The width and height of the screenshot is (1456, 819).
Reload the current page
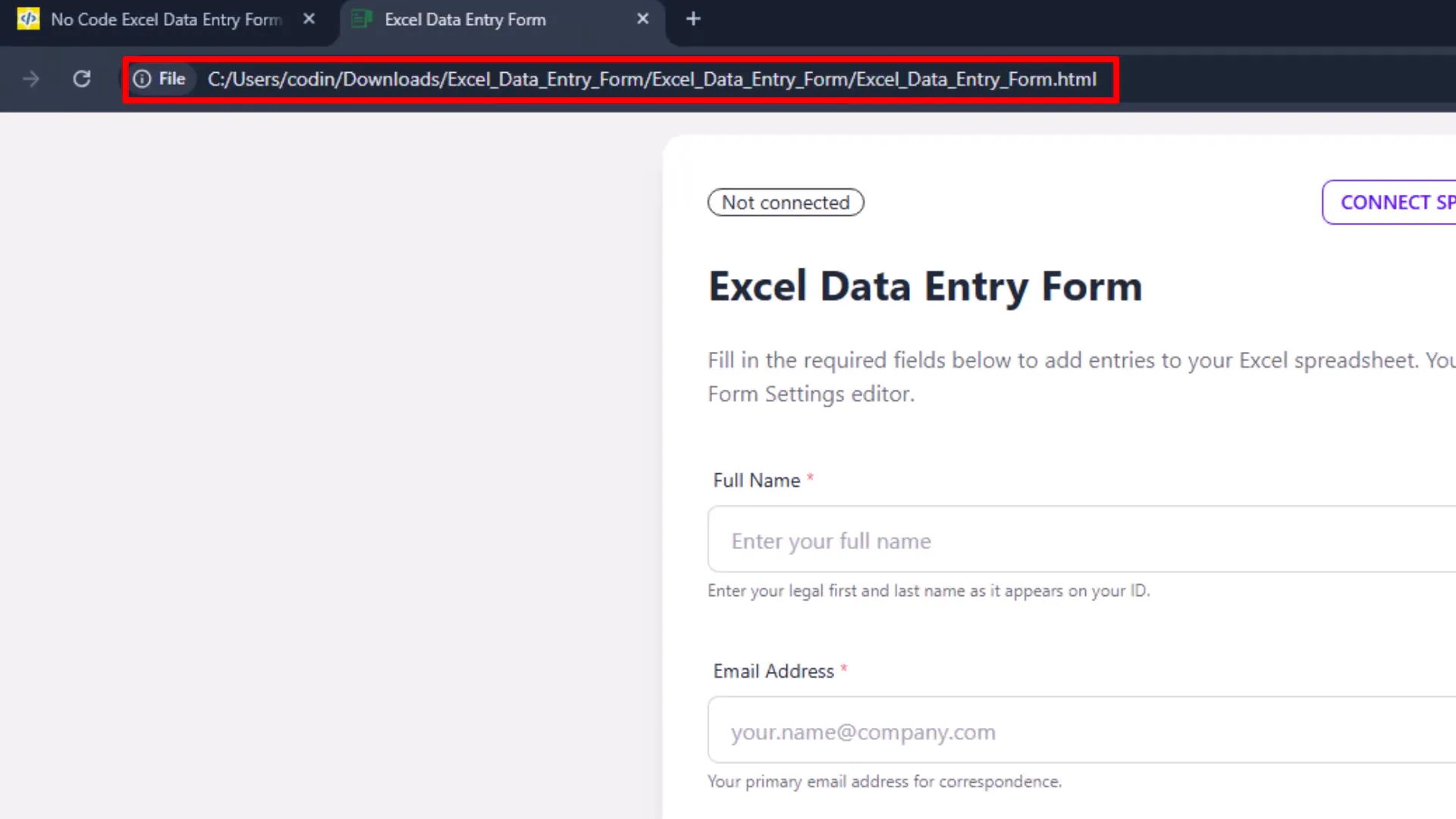82,79
